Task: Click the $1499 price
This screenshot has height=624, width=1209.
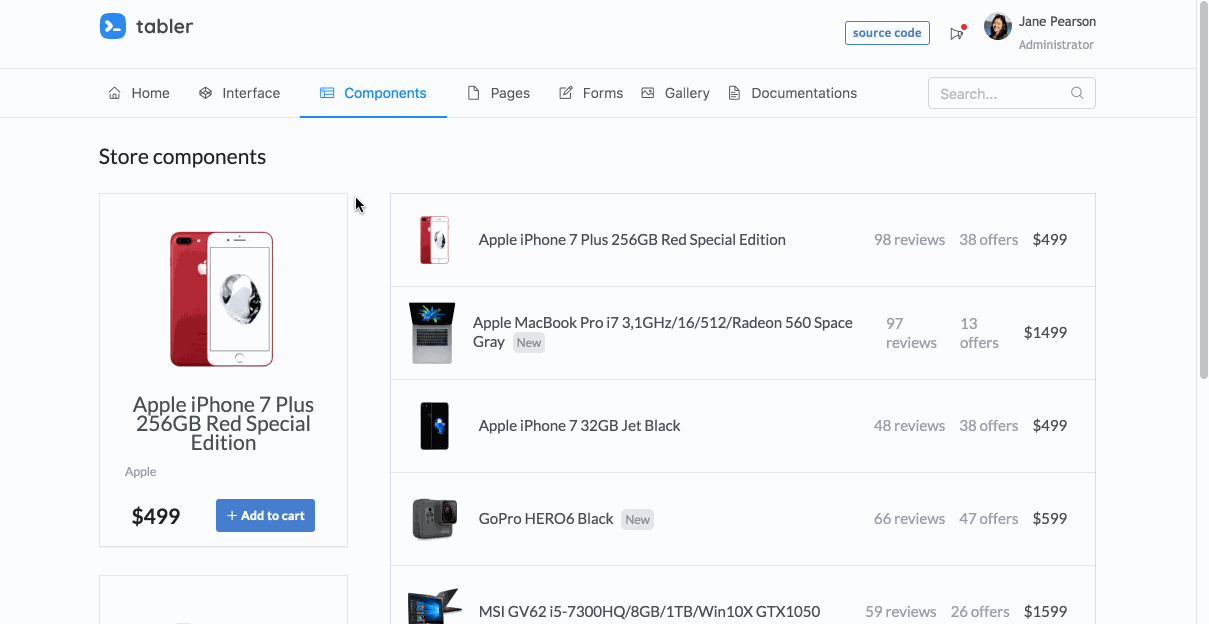Action: [1045, 333]
